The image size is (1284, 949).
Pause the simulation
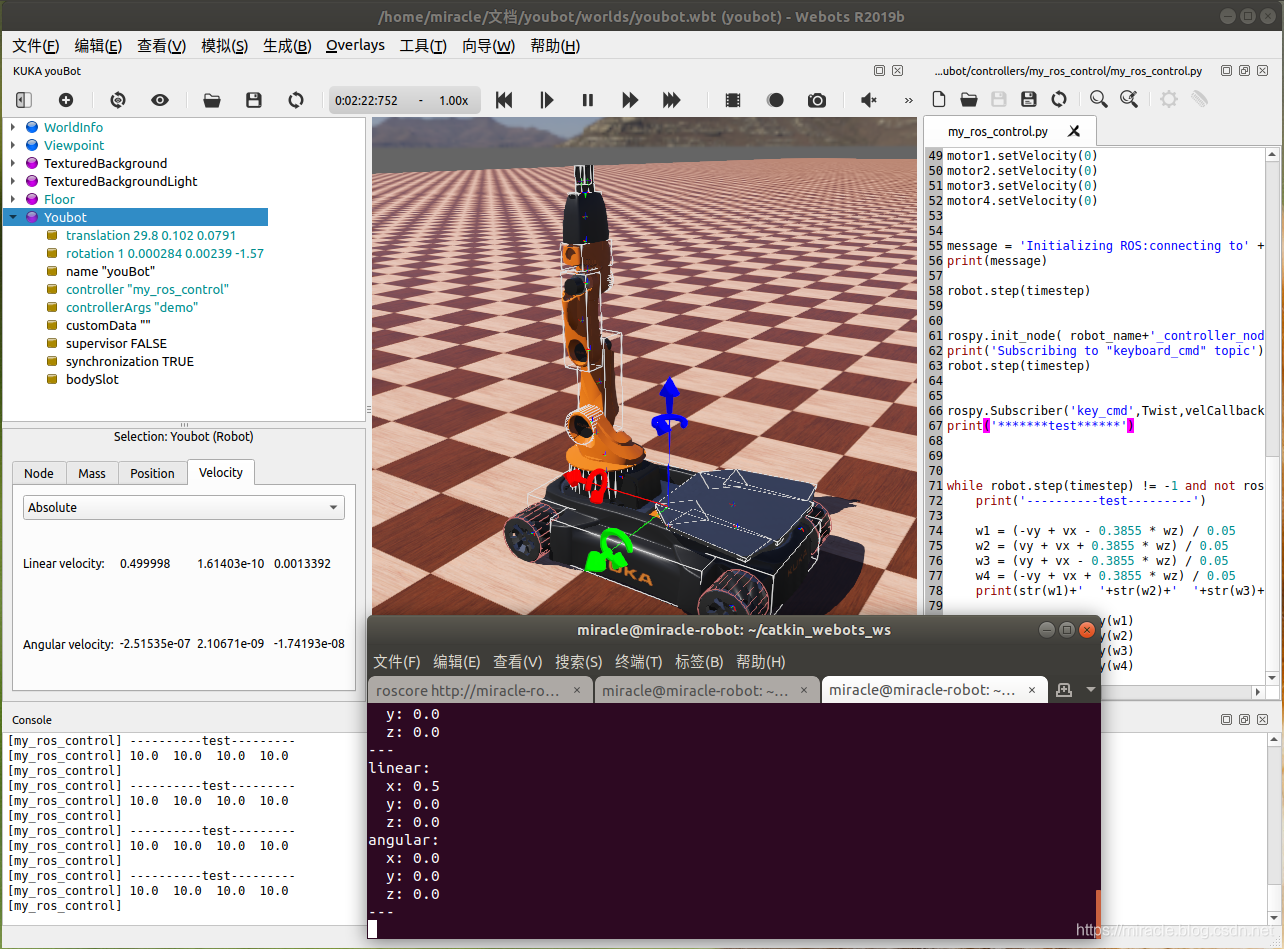pyautogui.click(x=588, y=100)
